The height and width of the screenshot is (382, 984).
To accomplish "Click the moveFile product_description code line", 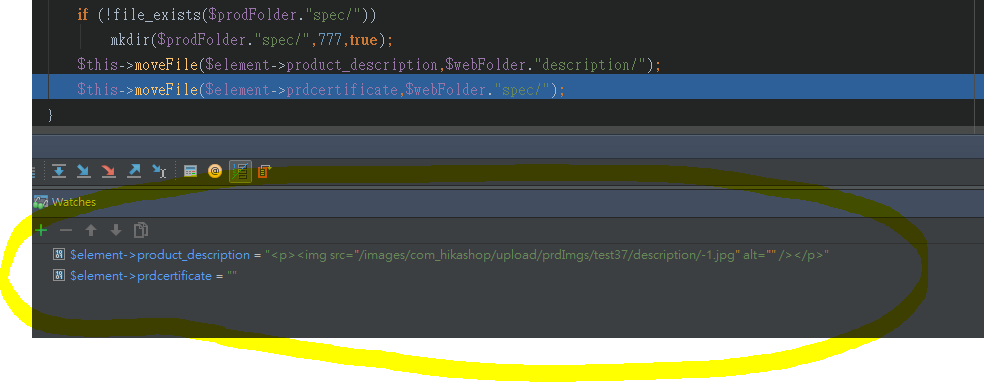I will (x=369, y=65).
